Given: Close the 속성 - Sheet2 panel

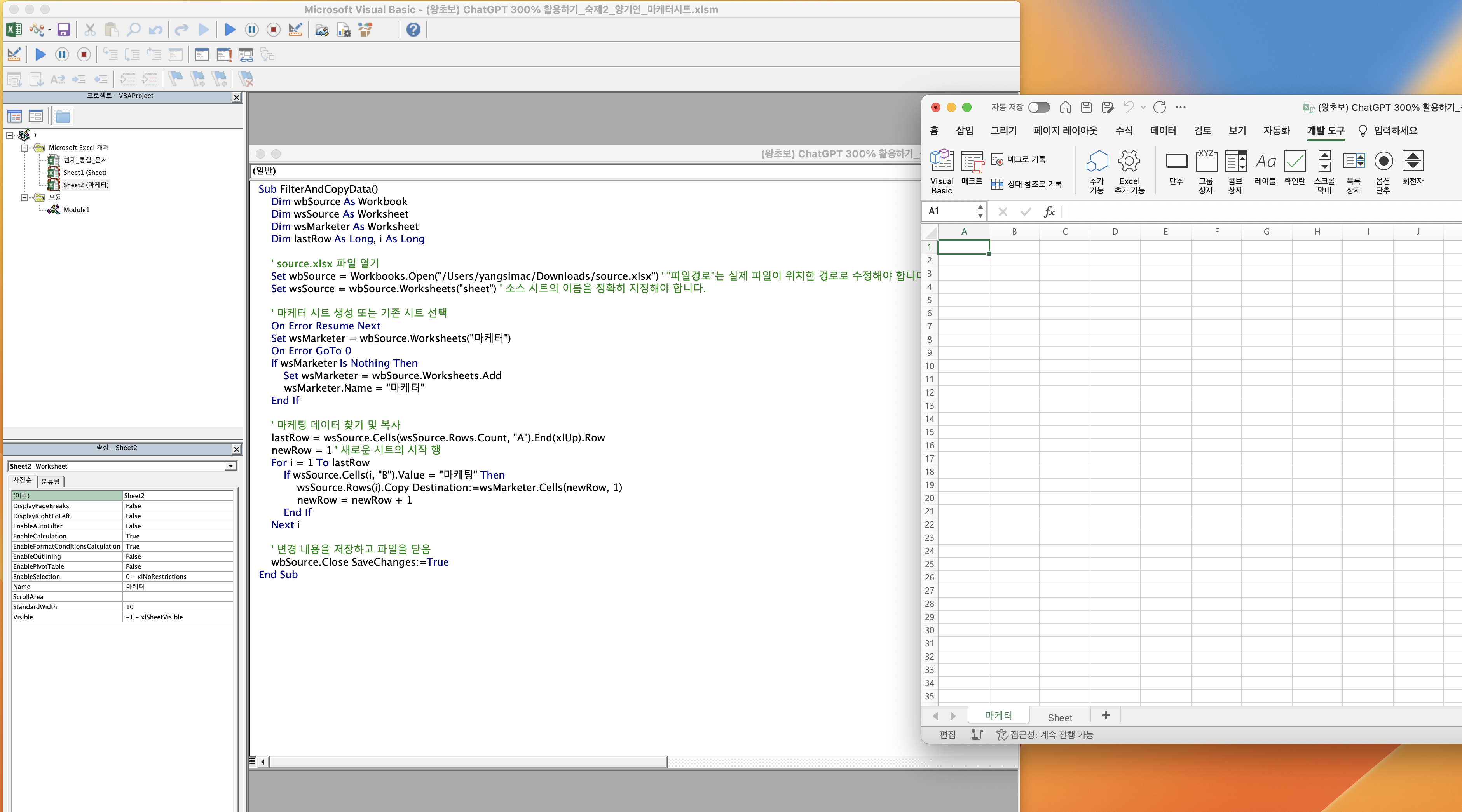Looking at the screenshot, I should coord(237,450).
